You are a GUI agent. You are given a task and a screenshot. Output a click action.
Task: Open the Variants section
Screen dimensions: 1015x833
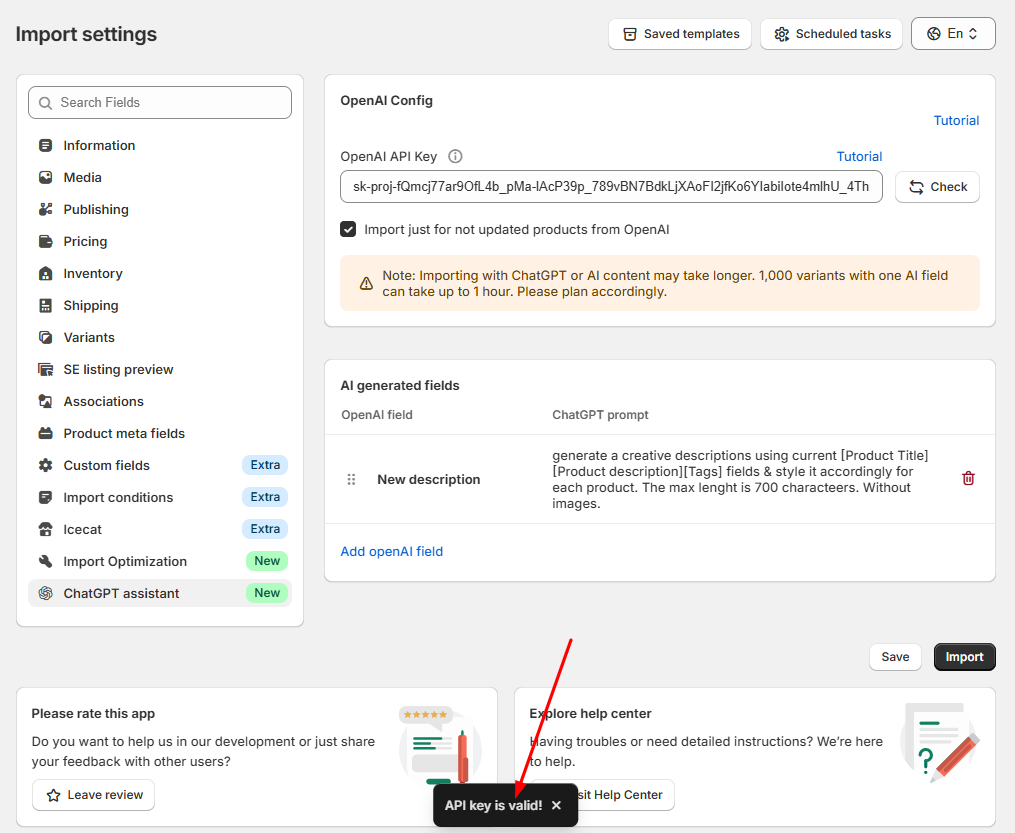point(160,337)
